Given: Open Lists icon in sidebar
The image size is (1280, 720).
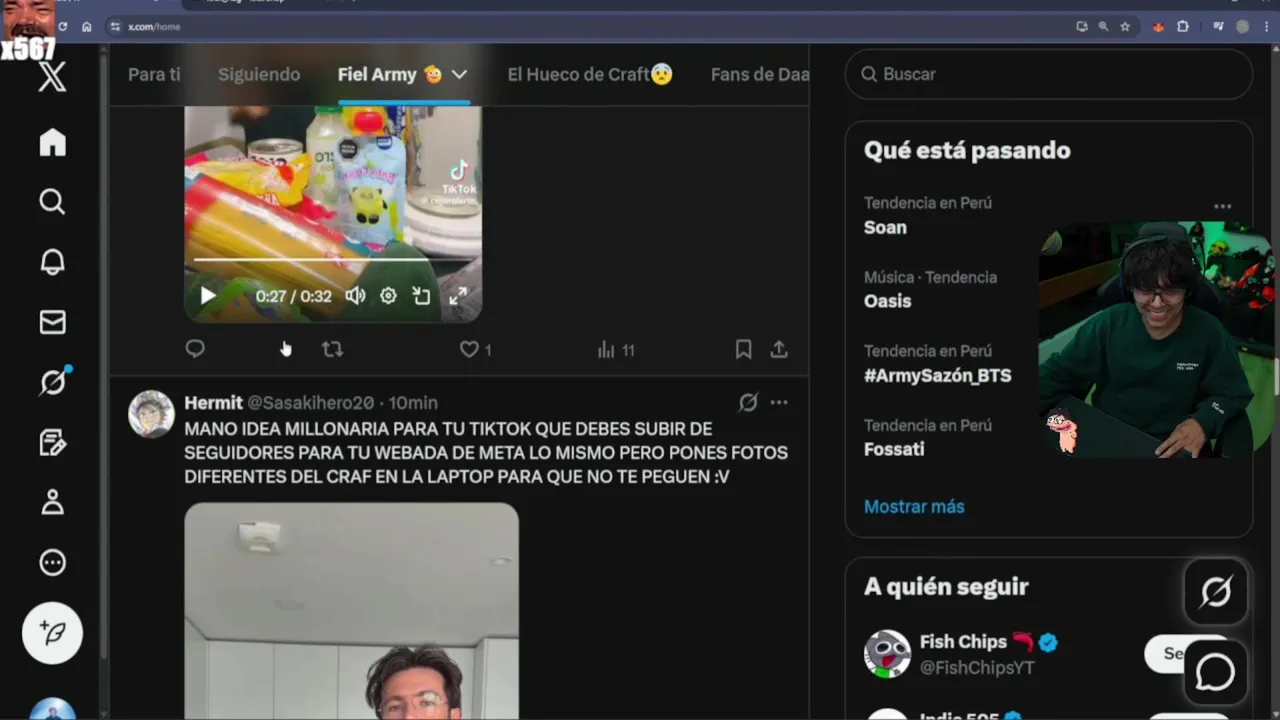Looking at the screenshot, I should [52, 442].
